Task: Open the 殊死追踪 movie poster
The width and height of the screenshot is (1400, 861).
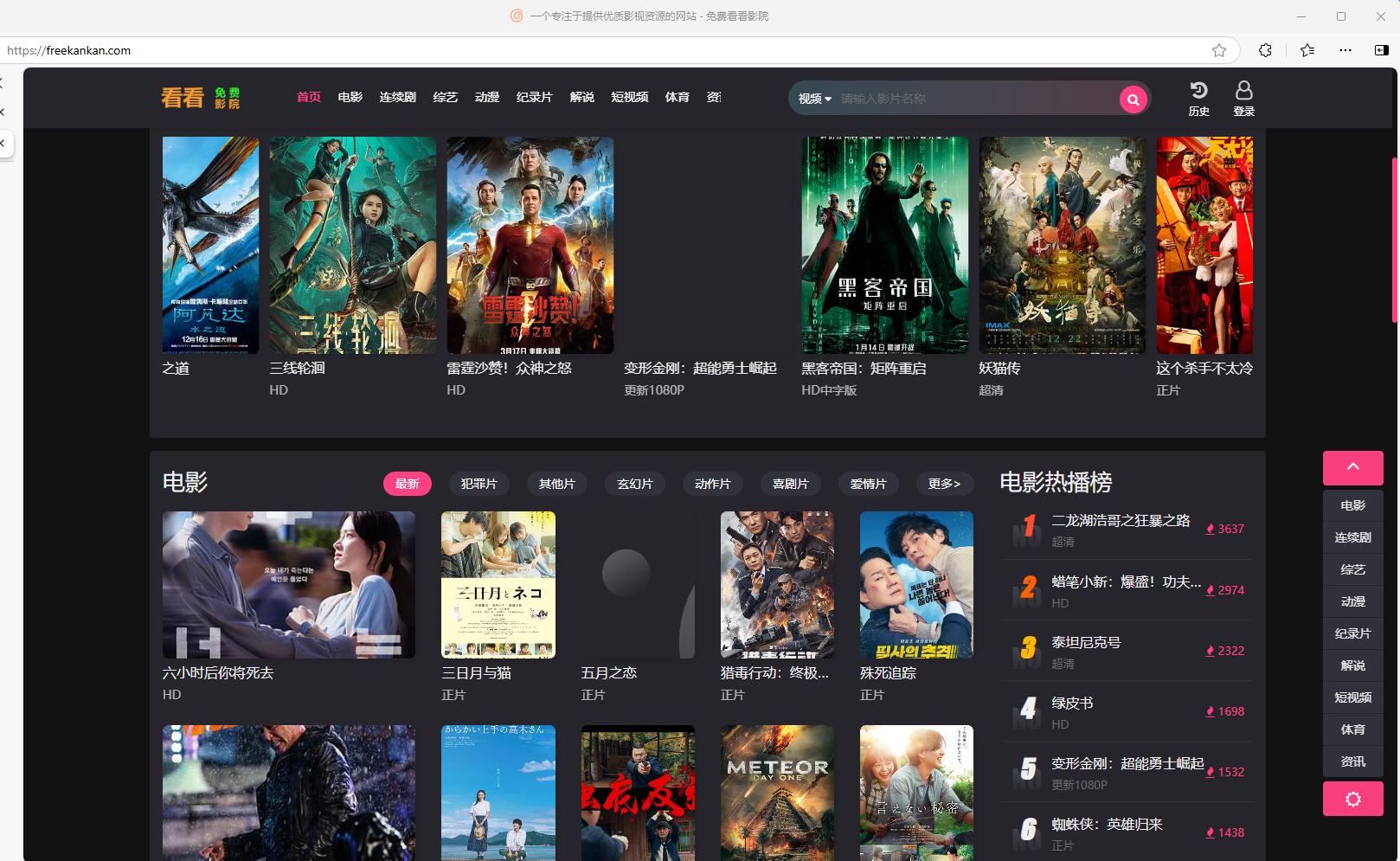Action: (x=916, y=585)
